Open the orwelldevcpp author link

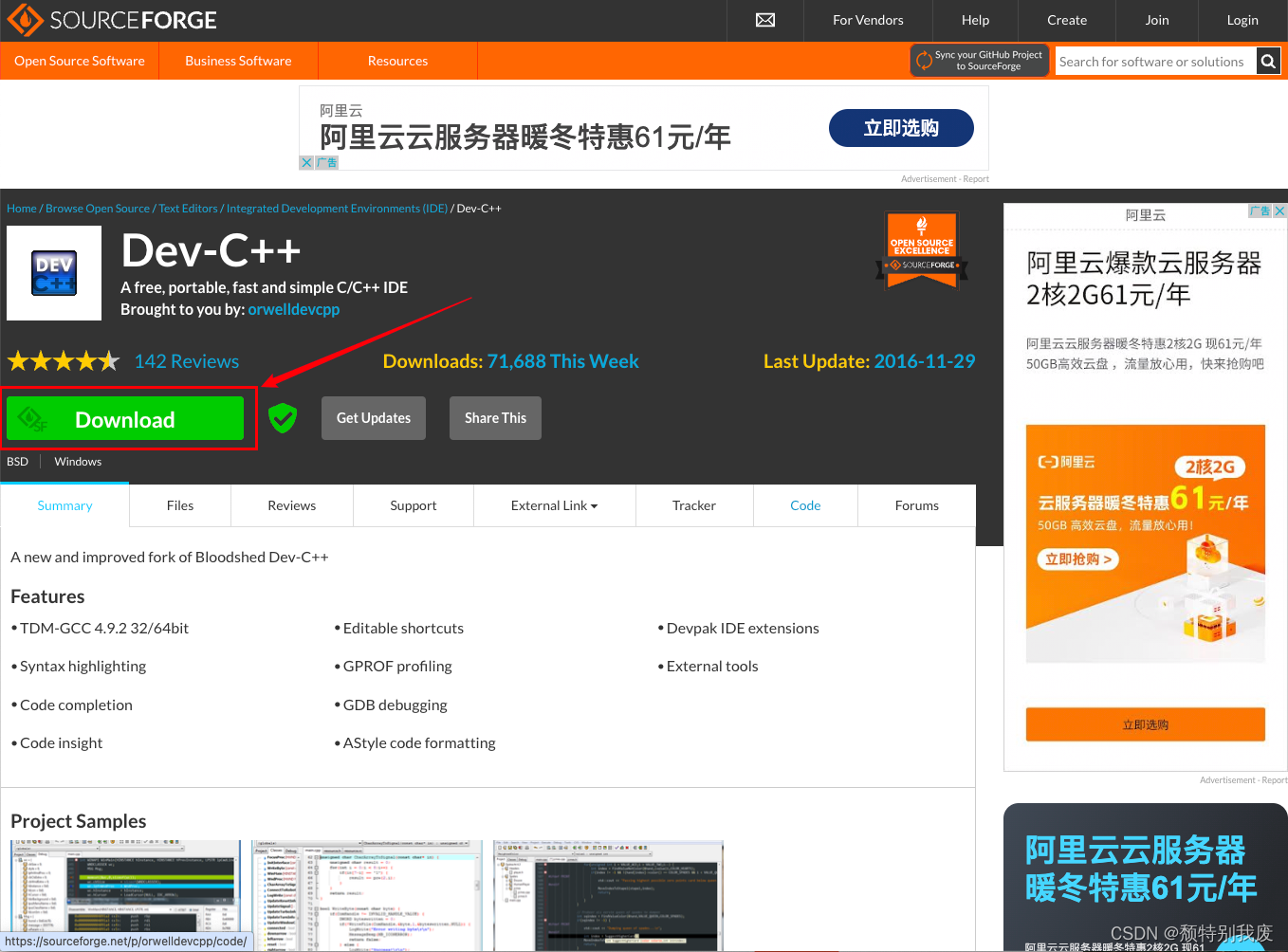[294, 309]
